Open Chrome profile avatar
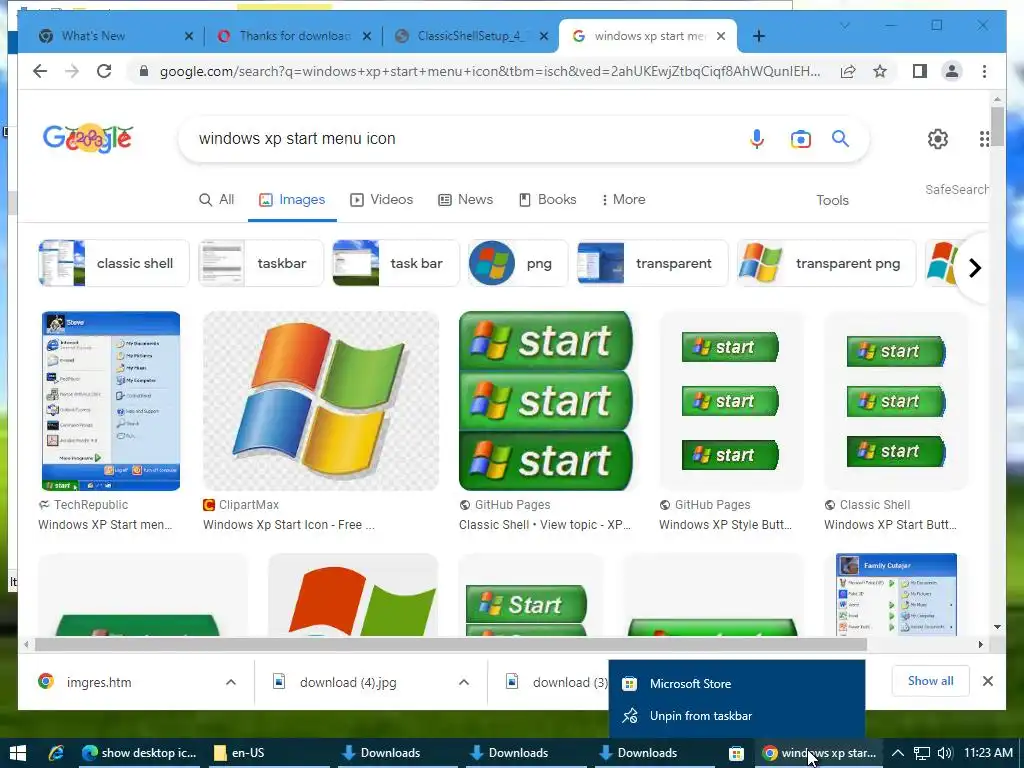The width and height of the screenshot is (1024, 768). (952, 71)
